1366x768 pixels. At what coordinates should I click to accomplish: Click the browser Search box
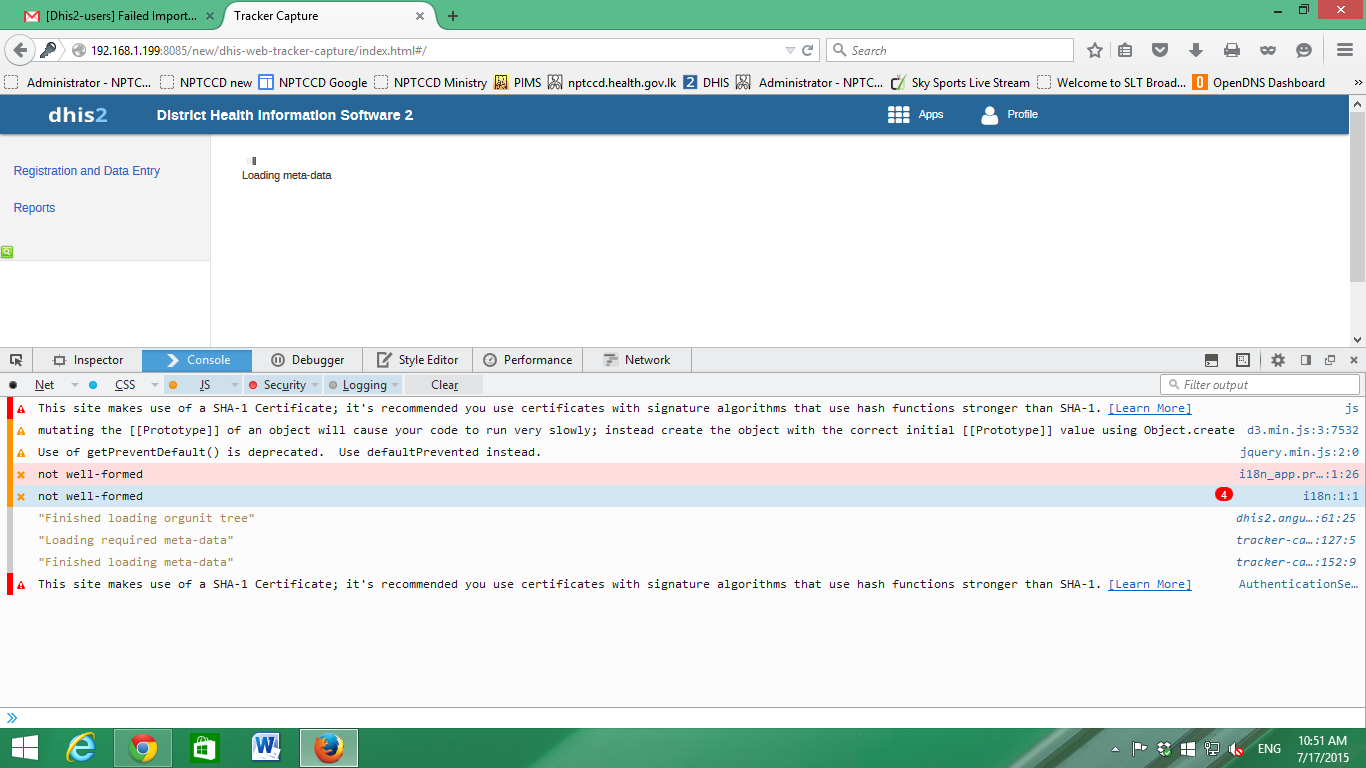[949, 50]
